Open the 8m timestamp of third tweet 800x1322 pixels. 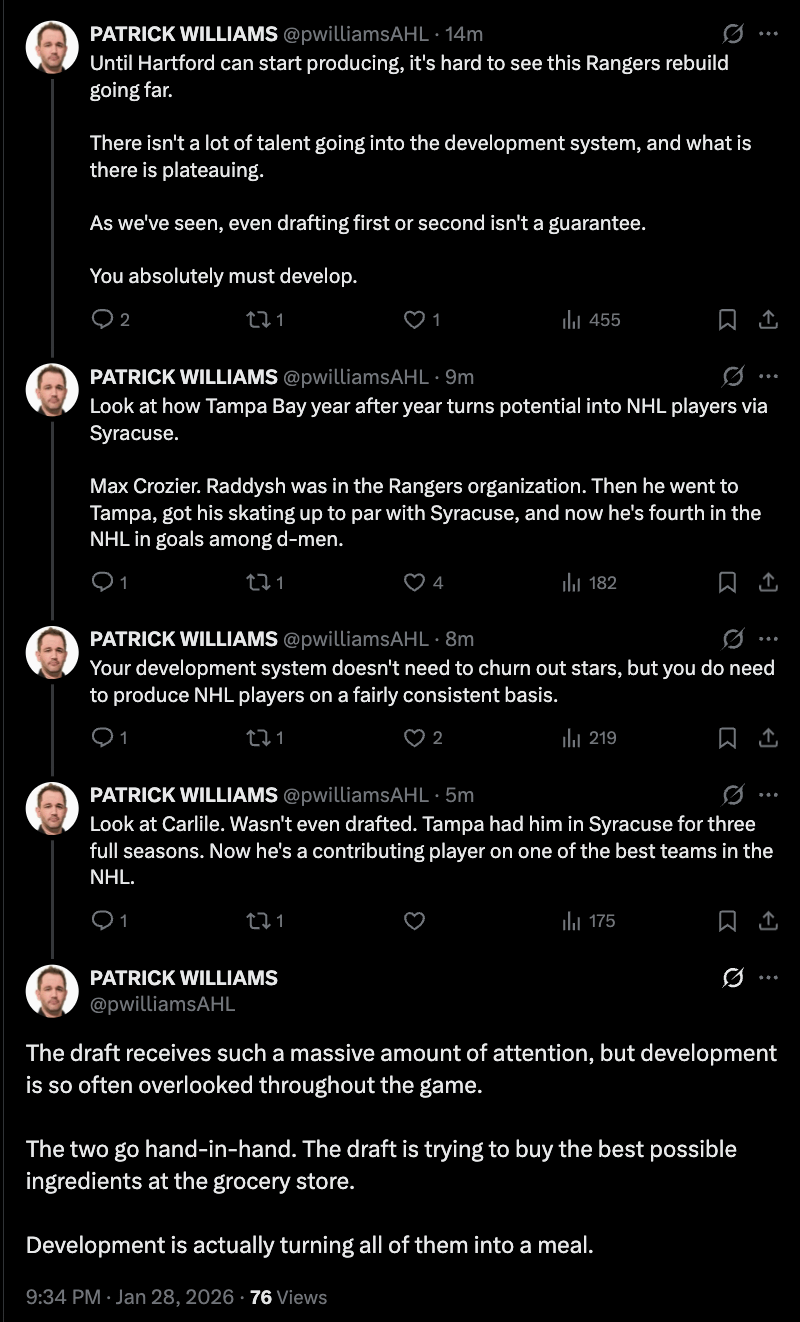(460, 639)
